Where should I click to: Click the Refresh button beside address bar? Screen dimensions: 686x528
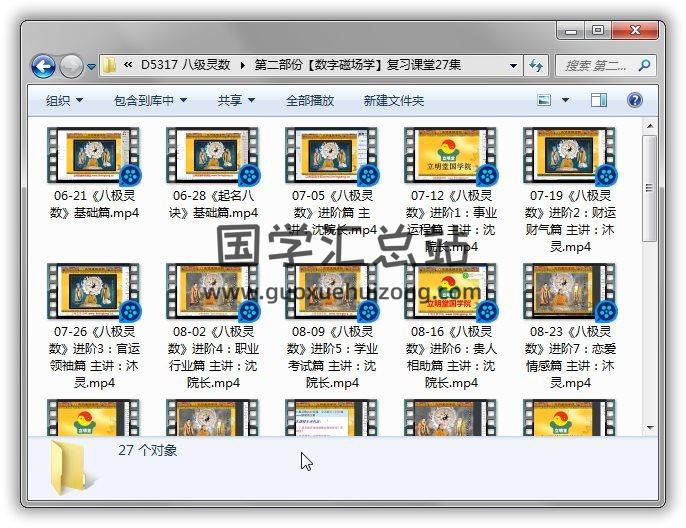pyautogui.click(x=536, y=66)
